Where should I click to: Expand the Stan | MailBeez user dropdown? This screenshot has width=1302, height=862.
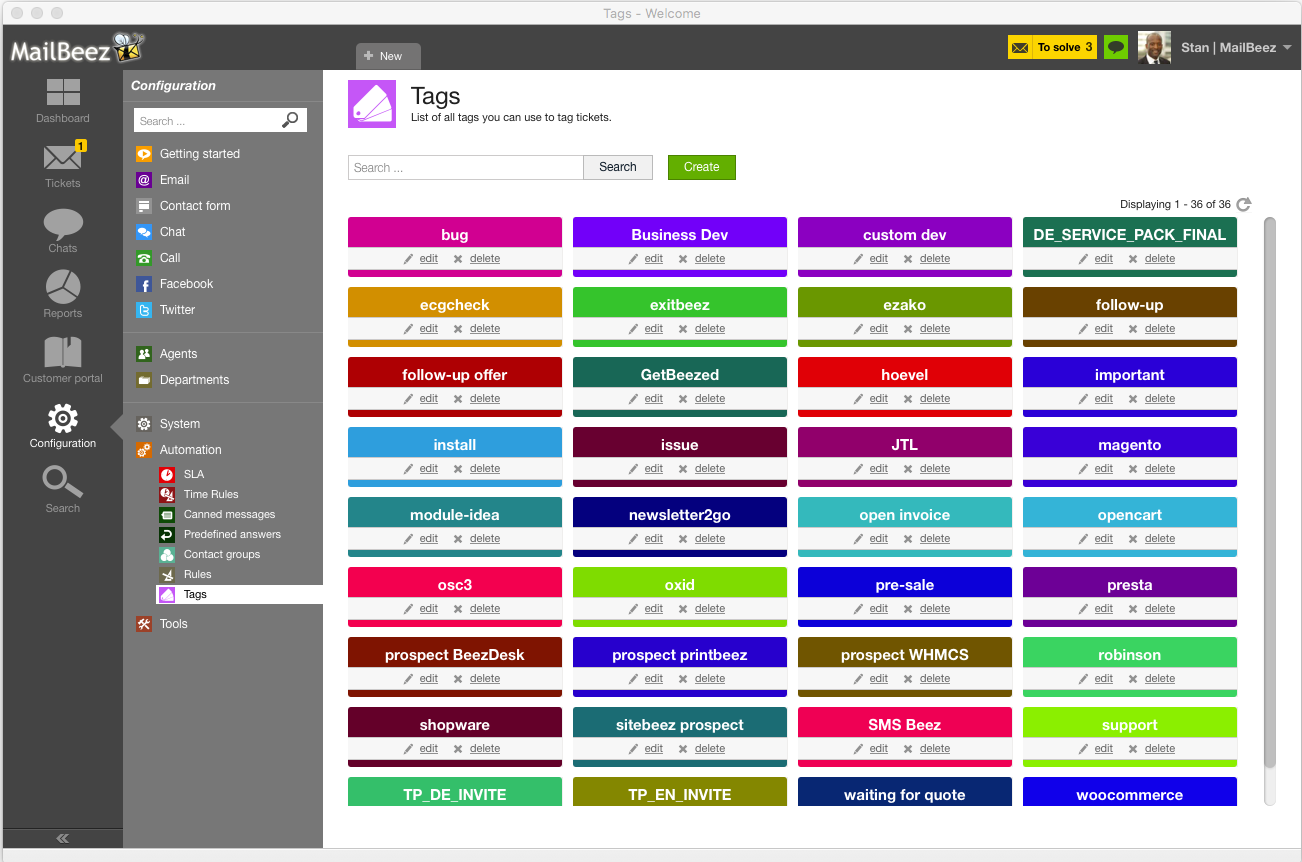pos(1236,47)
